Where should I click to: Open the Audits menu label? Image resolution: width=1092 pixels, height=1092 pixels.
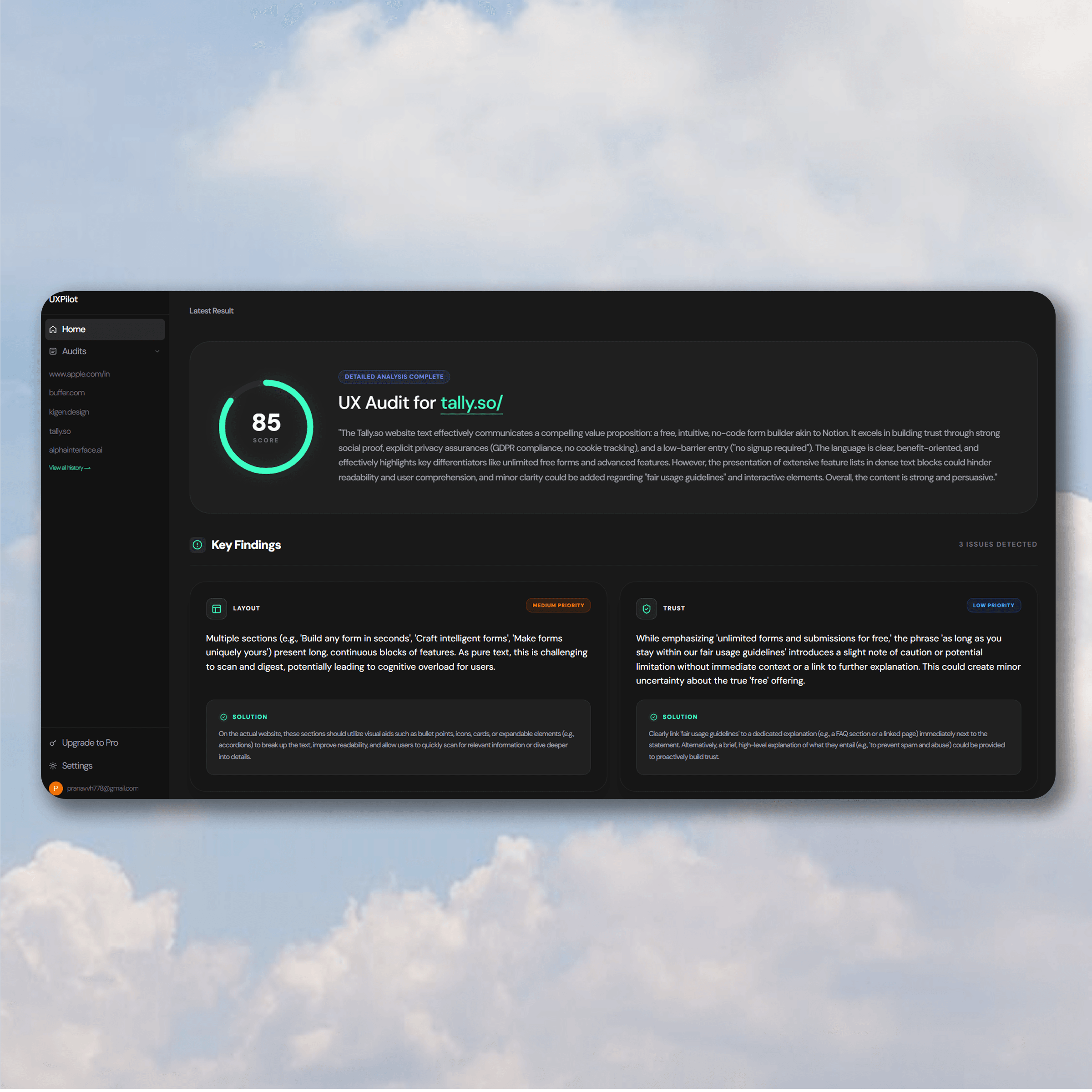coord(74,352)
